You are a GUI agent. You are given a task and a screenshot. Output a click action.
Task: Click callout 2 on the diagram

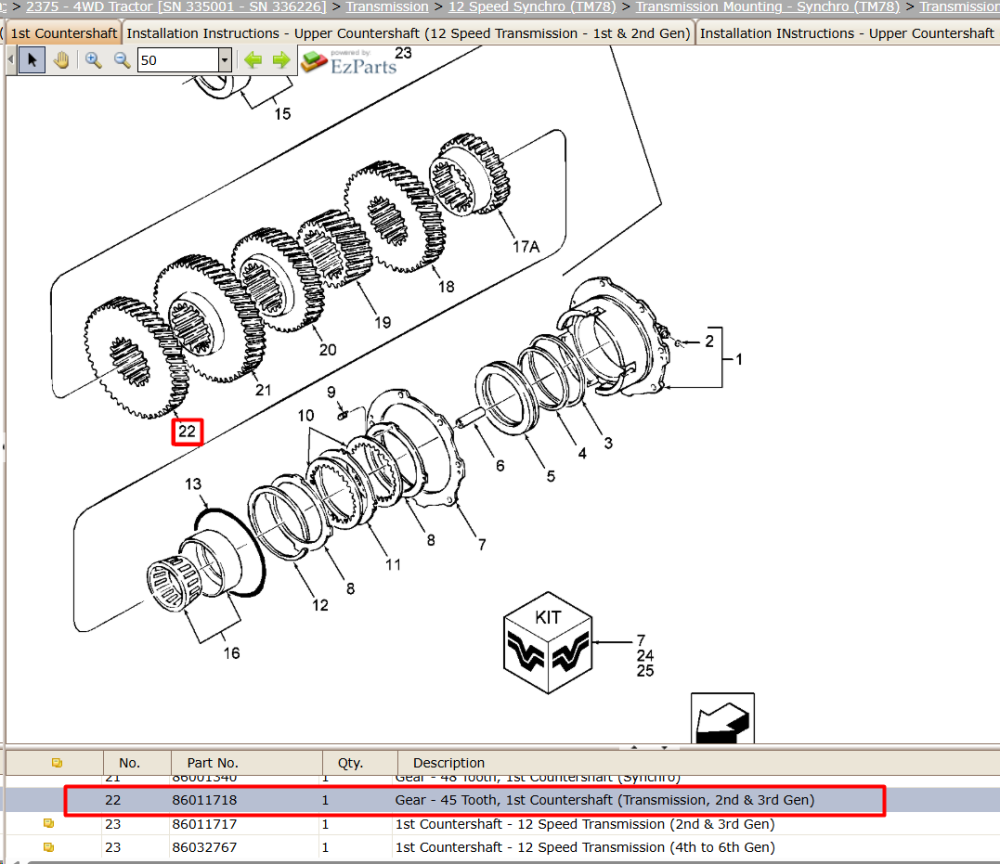tap(709, 341)
